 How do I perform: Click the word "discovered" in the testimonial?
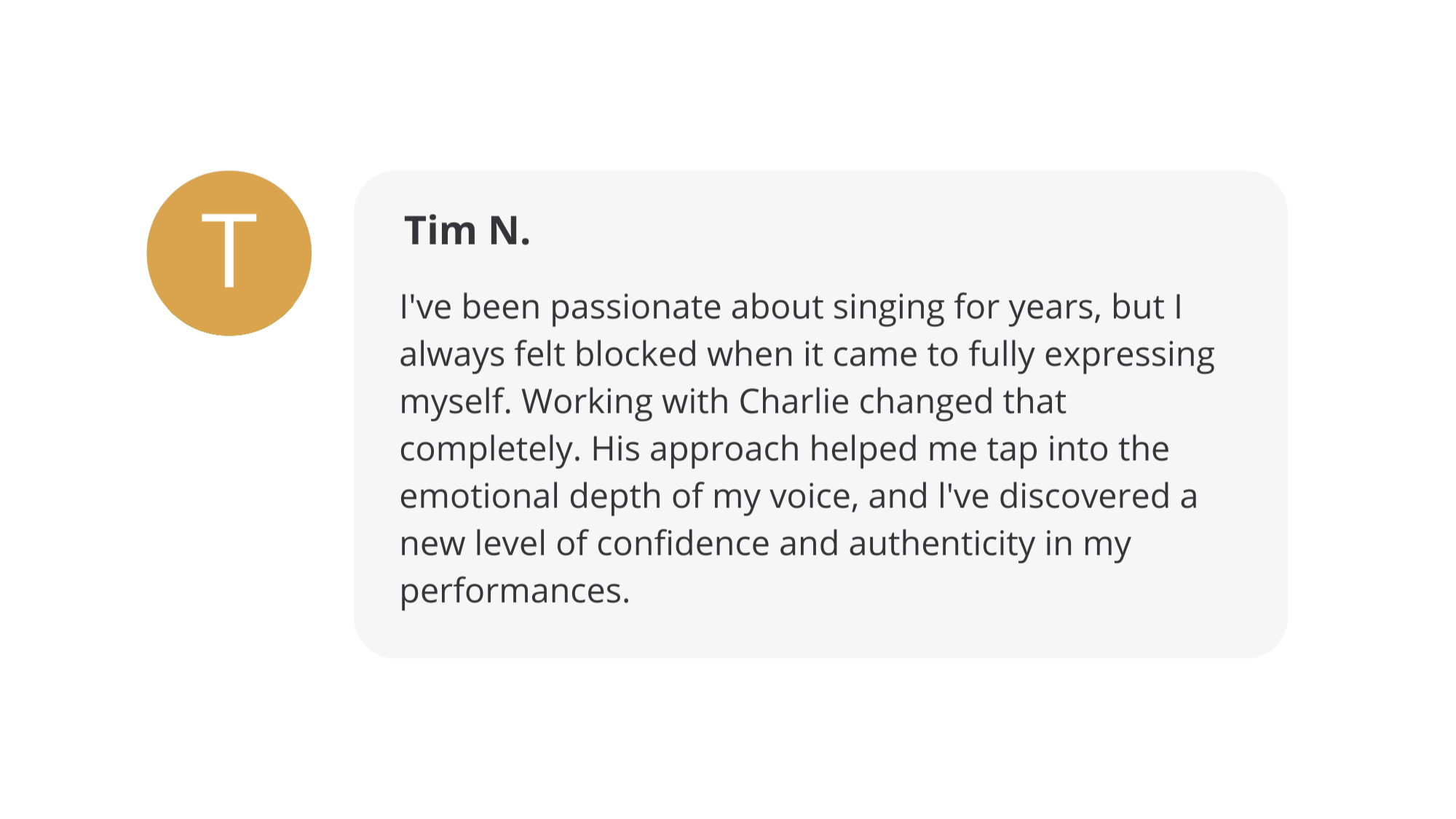1084,496
